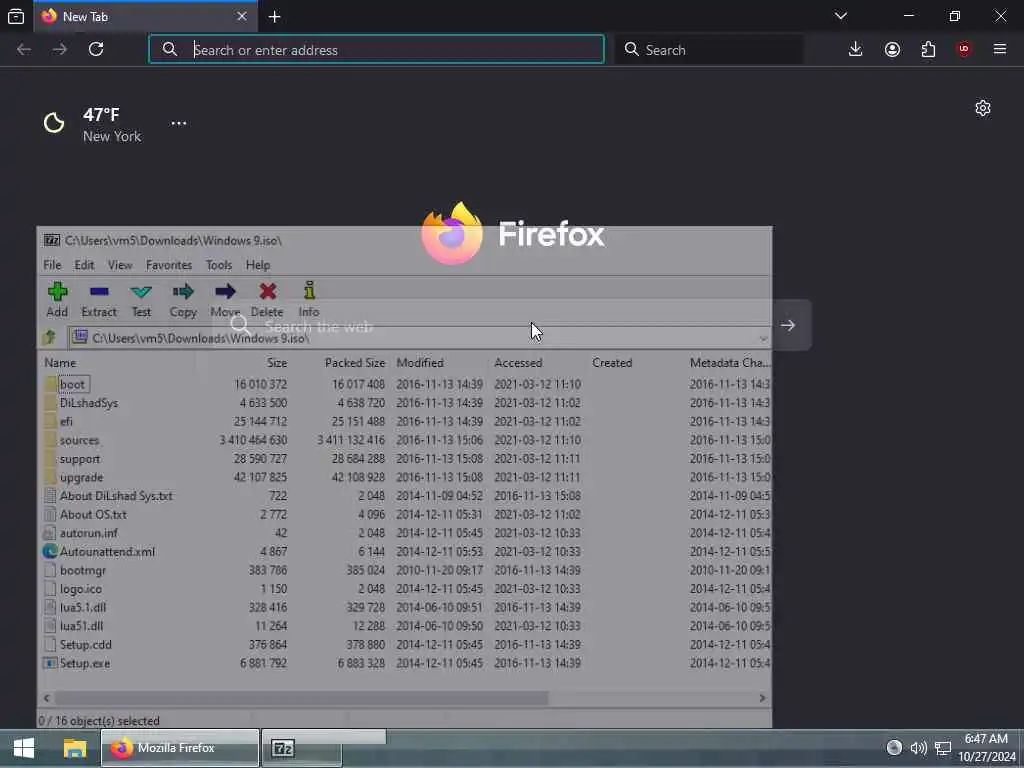This screenshot has height=768, width=1024.
Task: Click the Firefox forward arrow
Action: pos(60,50)
